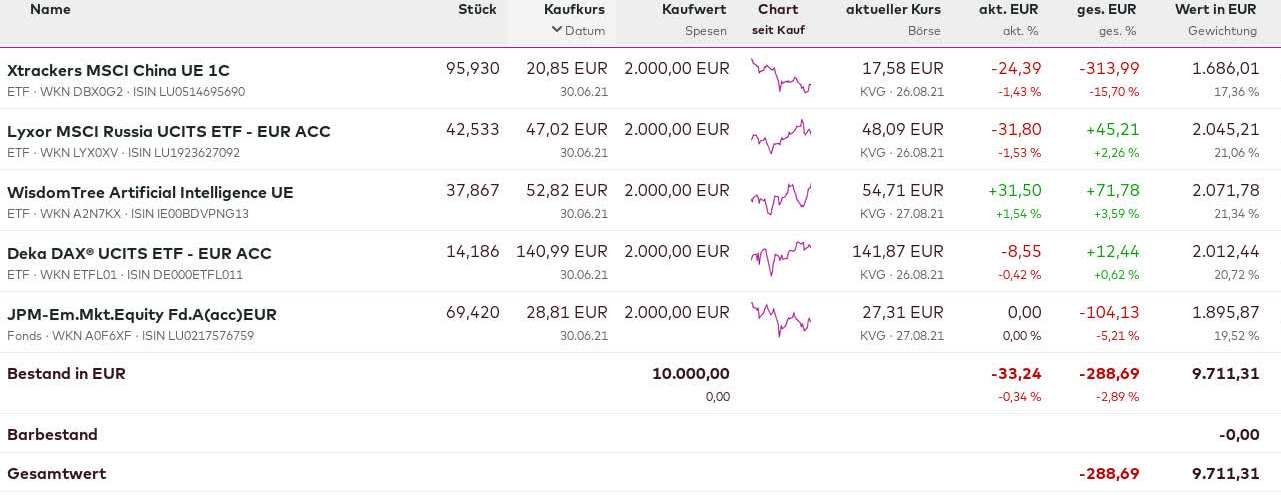
Task: Open Xtrackers MSCI China UE 1C details
Action: pyautogui.click(x=118, y=70)
